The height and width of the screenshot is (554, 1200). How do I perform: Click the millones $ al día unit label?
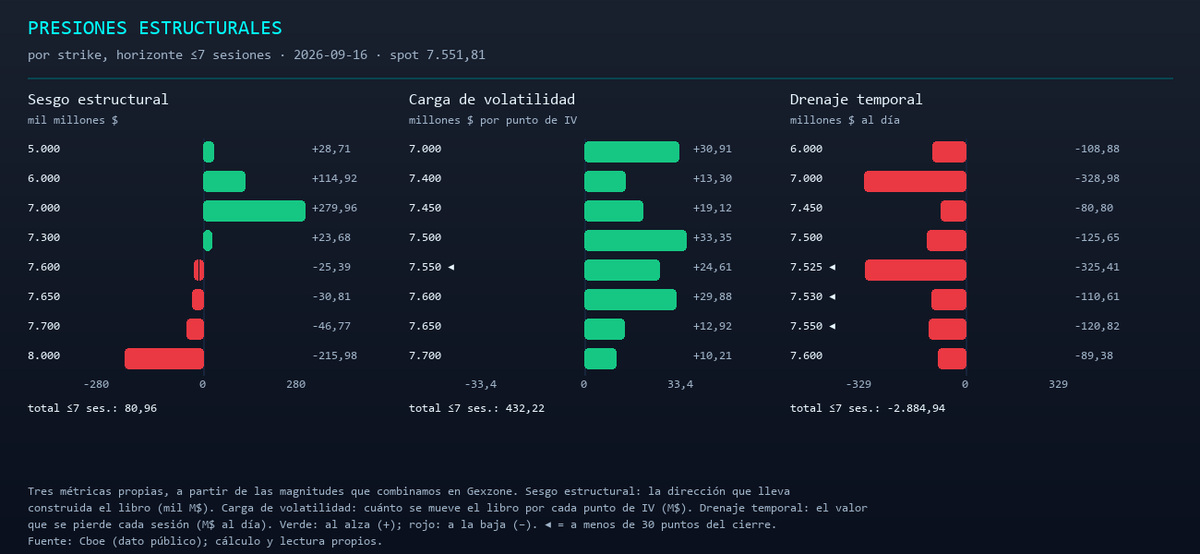coord(846,120)
